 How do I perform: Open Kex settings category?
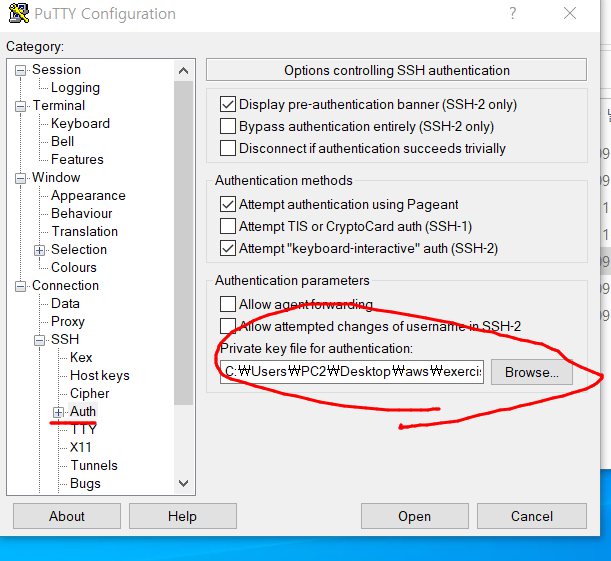(x=81, y=357)
